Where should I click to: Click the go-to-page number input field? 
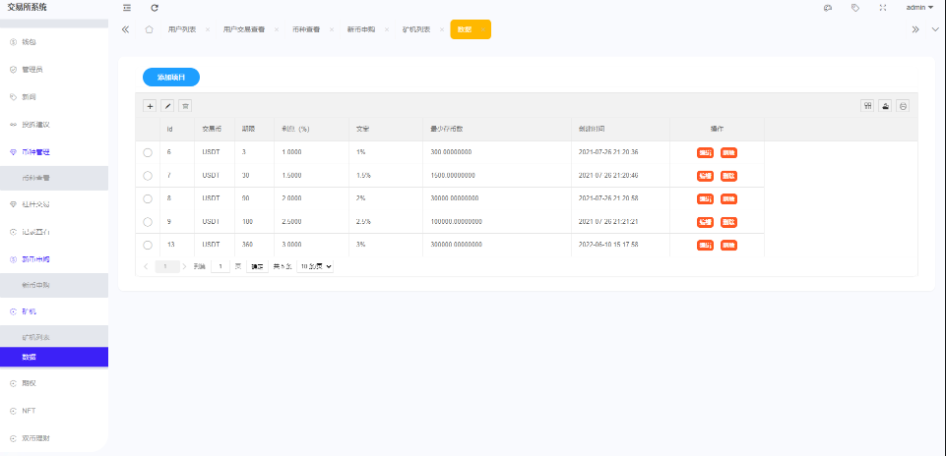point(220,266)
